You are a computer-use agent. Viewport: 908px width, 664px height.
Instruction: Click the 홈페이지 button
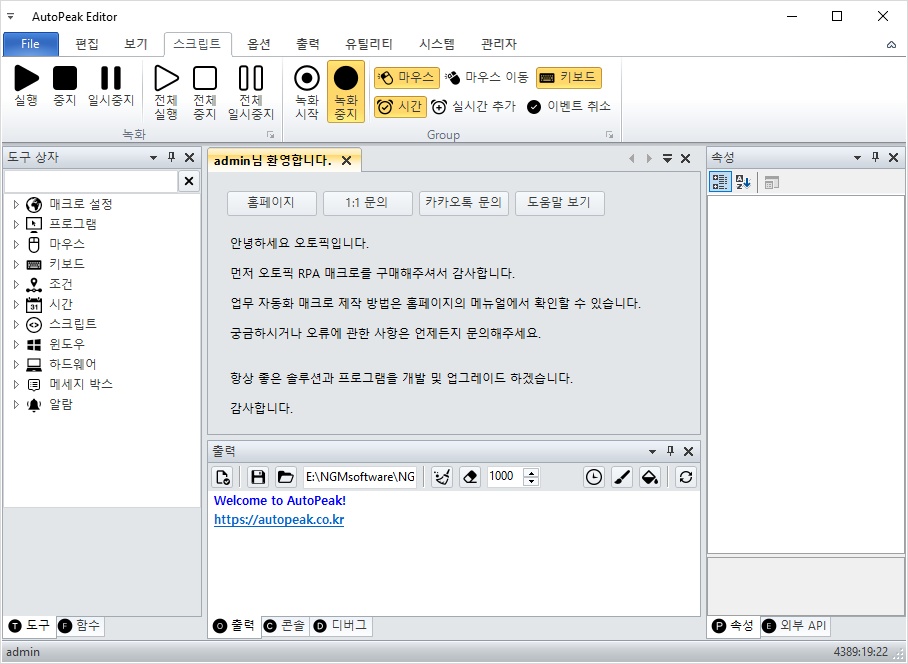click(x=272, y=203)
